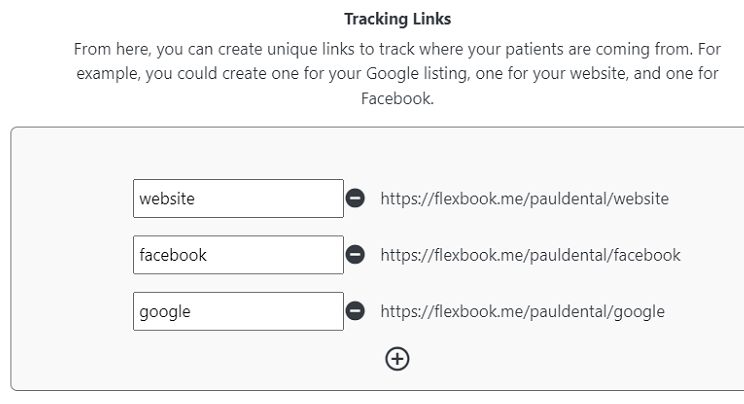
Task: Open the pauldental/google tracking URL
Action: coord(522,311)
